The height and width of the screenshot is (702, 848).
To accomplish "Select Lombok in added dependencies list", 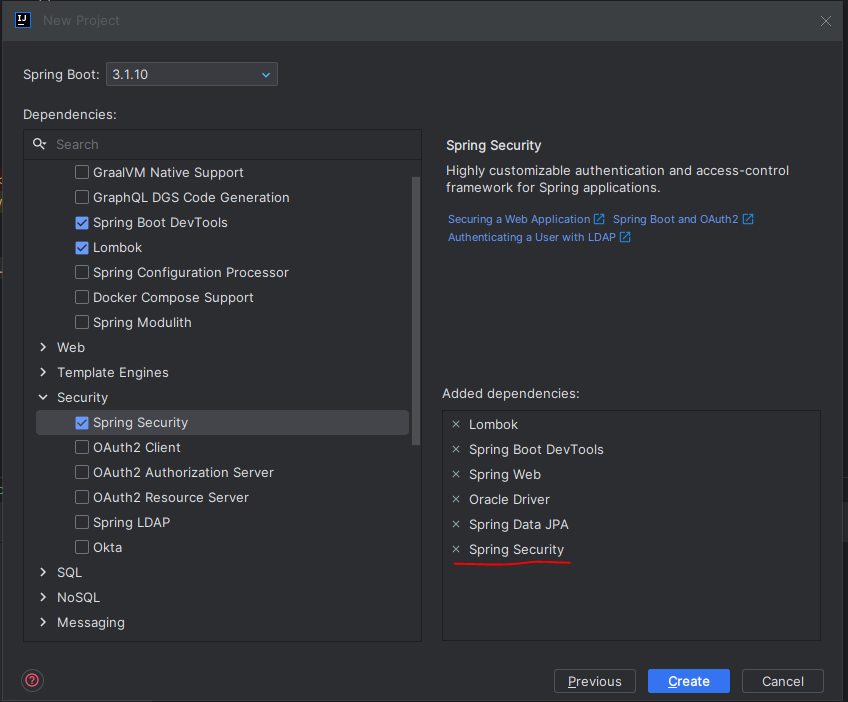I will point(493,425).
